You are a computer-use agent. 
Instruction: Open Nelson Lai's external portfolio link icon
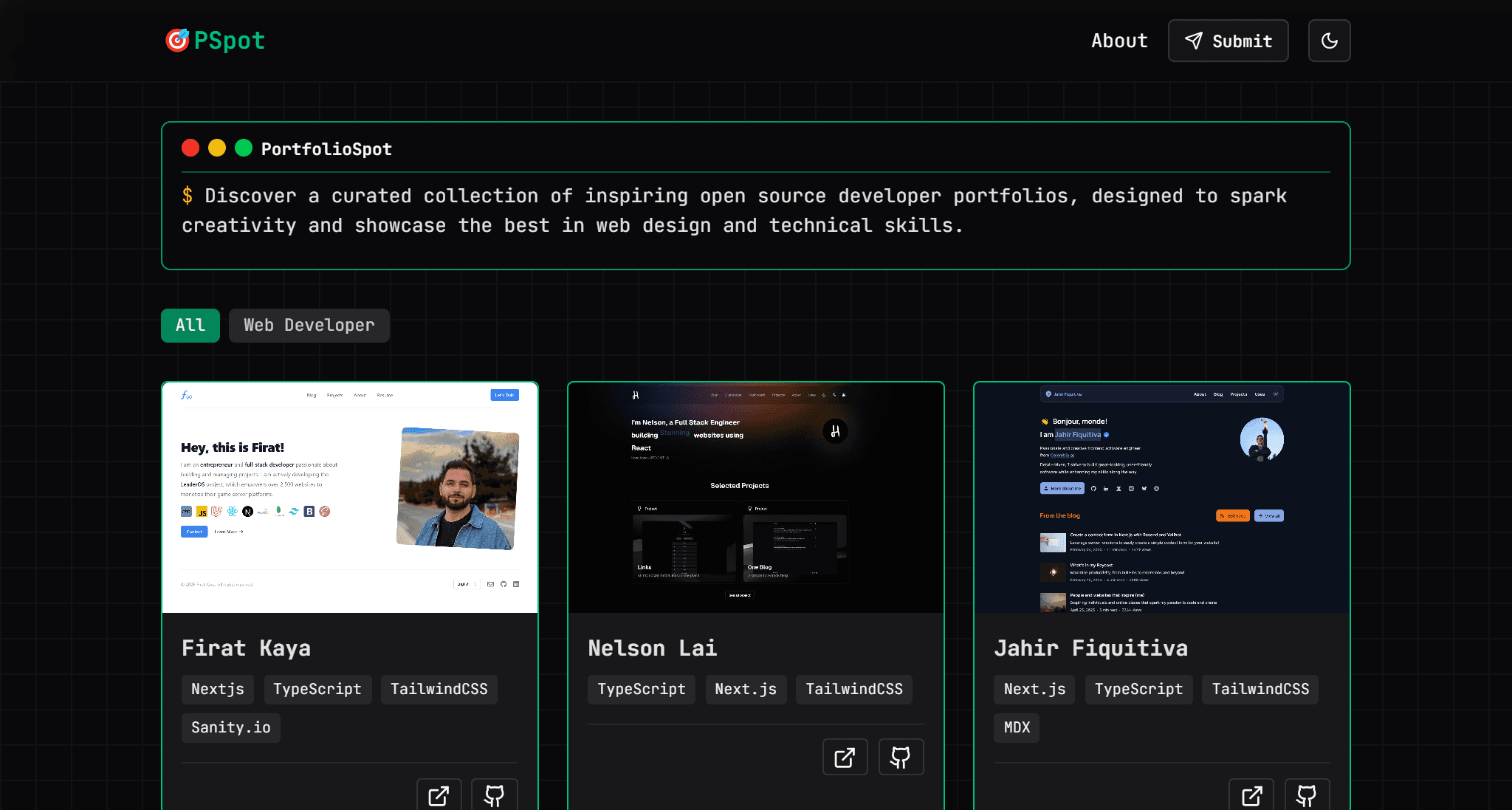845,757
